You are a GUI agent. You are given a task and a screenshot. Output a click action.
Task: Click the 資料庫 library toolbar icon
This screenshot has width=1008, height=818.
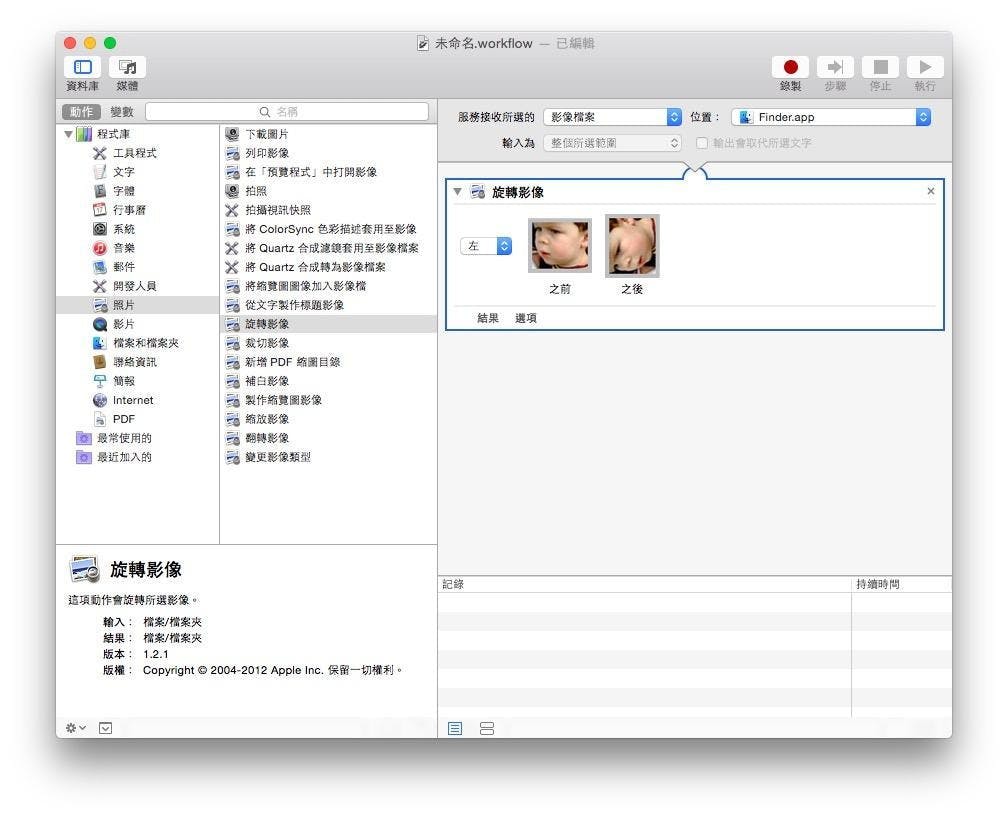[82, 67]
